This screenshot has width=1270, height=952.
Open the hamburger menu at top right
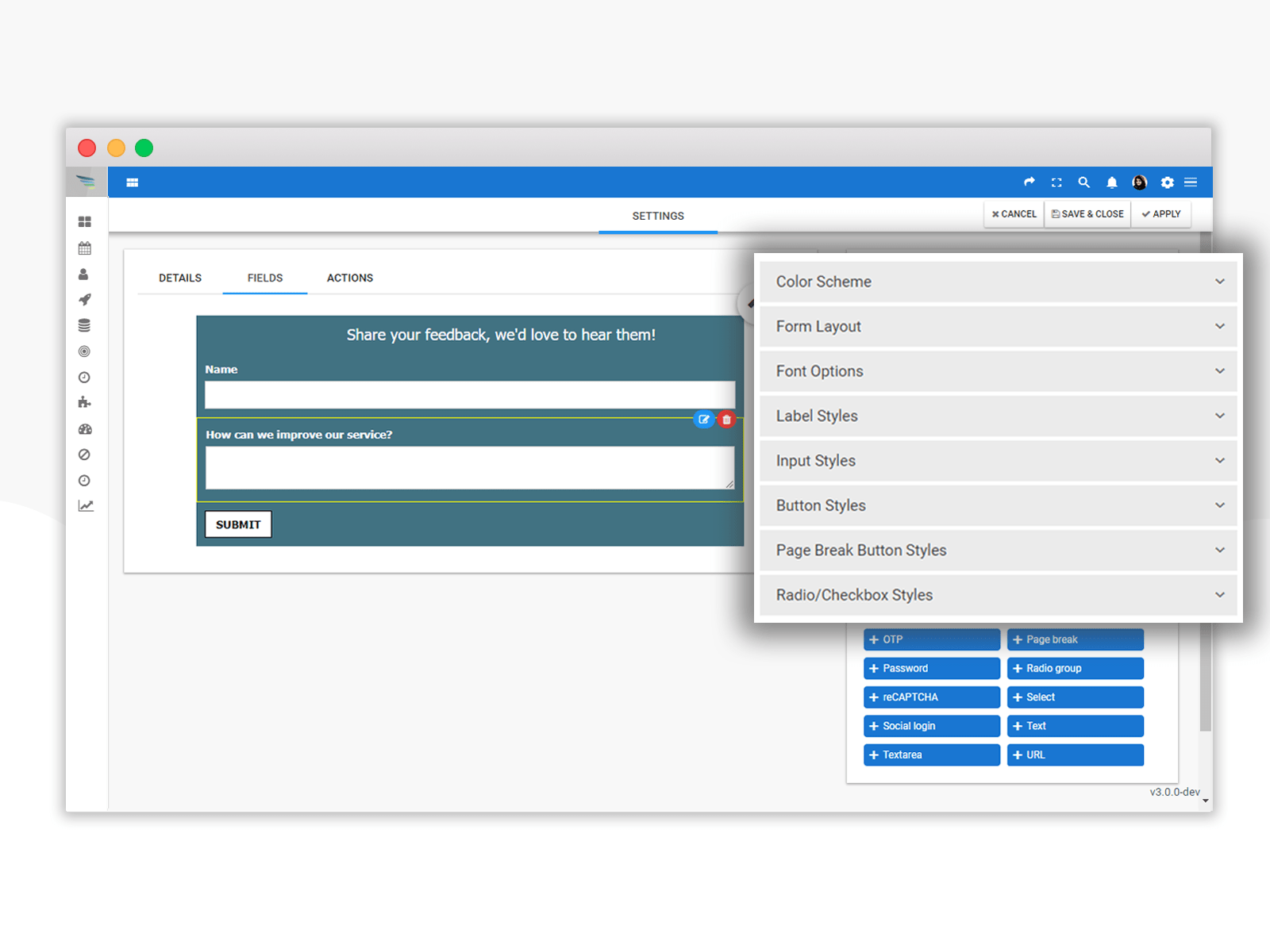pos(1191,182)
